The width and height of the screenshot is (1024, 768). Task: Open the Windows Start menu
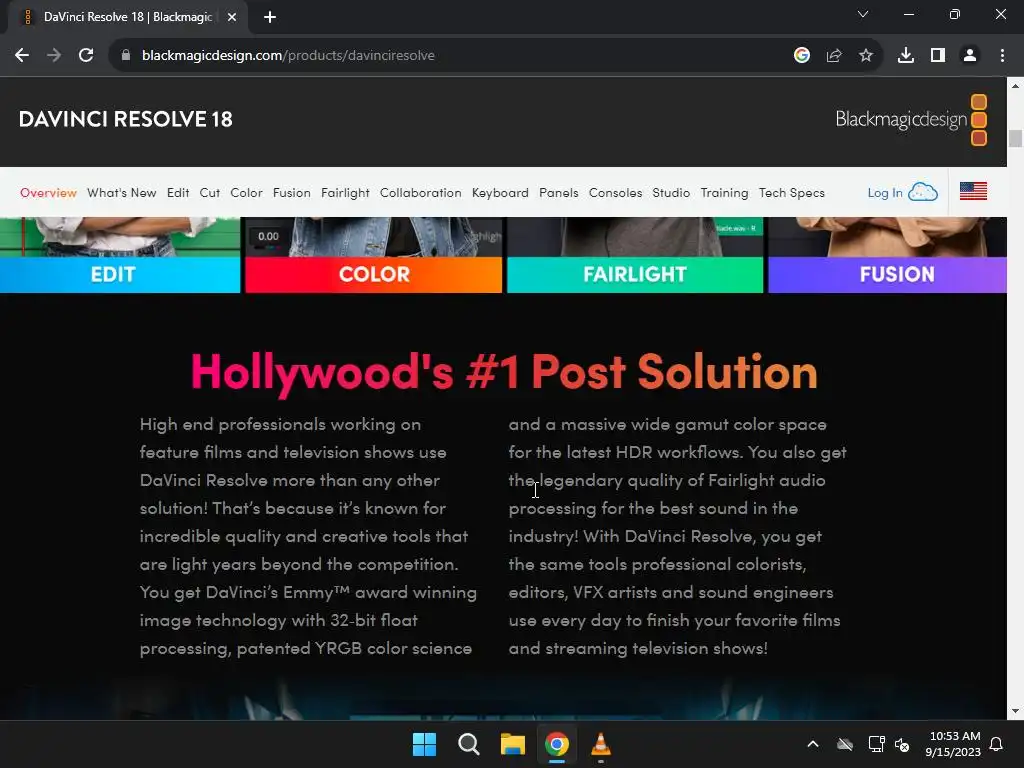[x=424, y=744]
